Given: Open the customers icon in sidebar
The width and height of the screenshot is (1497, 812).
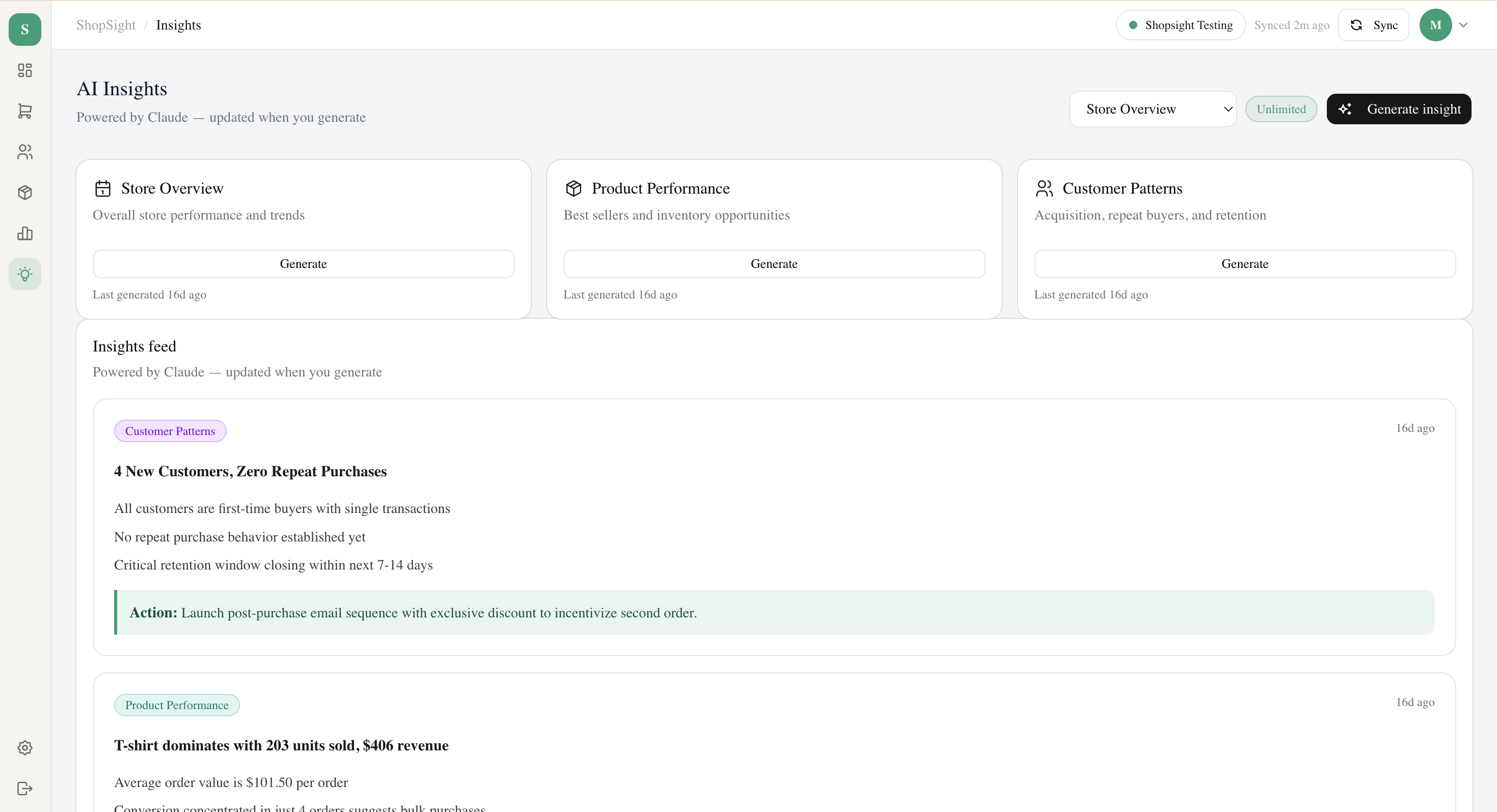Looking at the screenshot, I should click(x=25, y=152).
